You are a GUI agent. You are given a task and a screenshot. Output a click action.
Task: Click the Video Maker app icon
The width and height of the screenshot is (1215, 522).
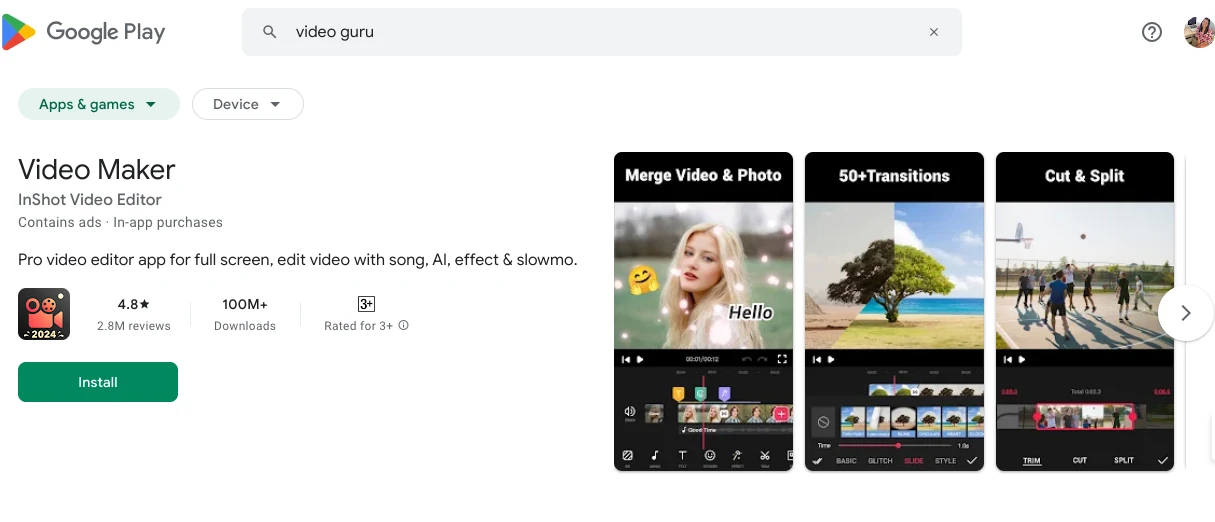44,314
